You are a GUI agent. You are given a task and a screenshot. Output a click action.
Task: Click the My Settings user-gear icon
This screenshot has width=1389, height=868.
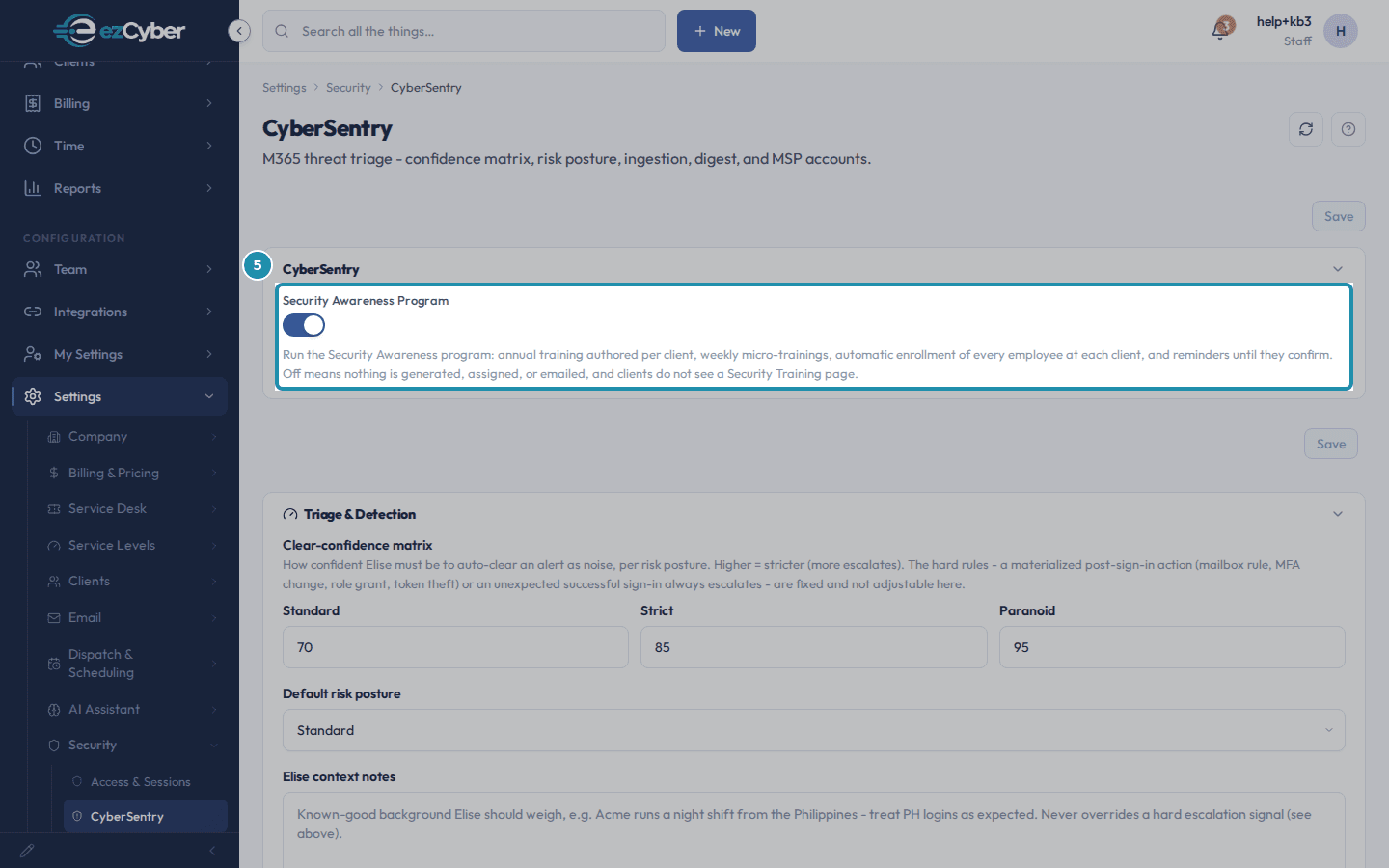tap(33, 354)
